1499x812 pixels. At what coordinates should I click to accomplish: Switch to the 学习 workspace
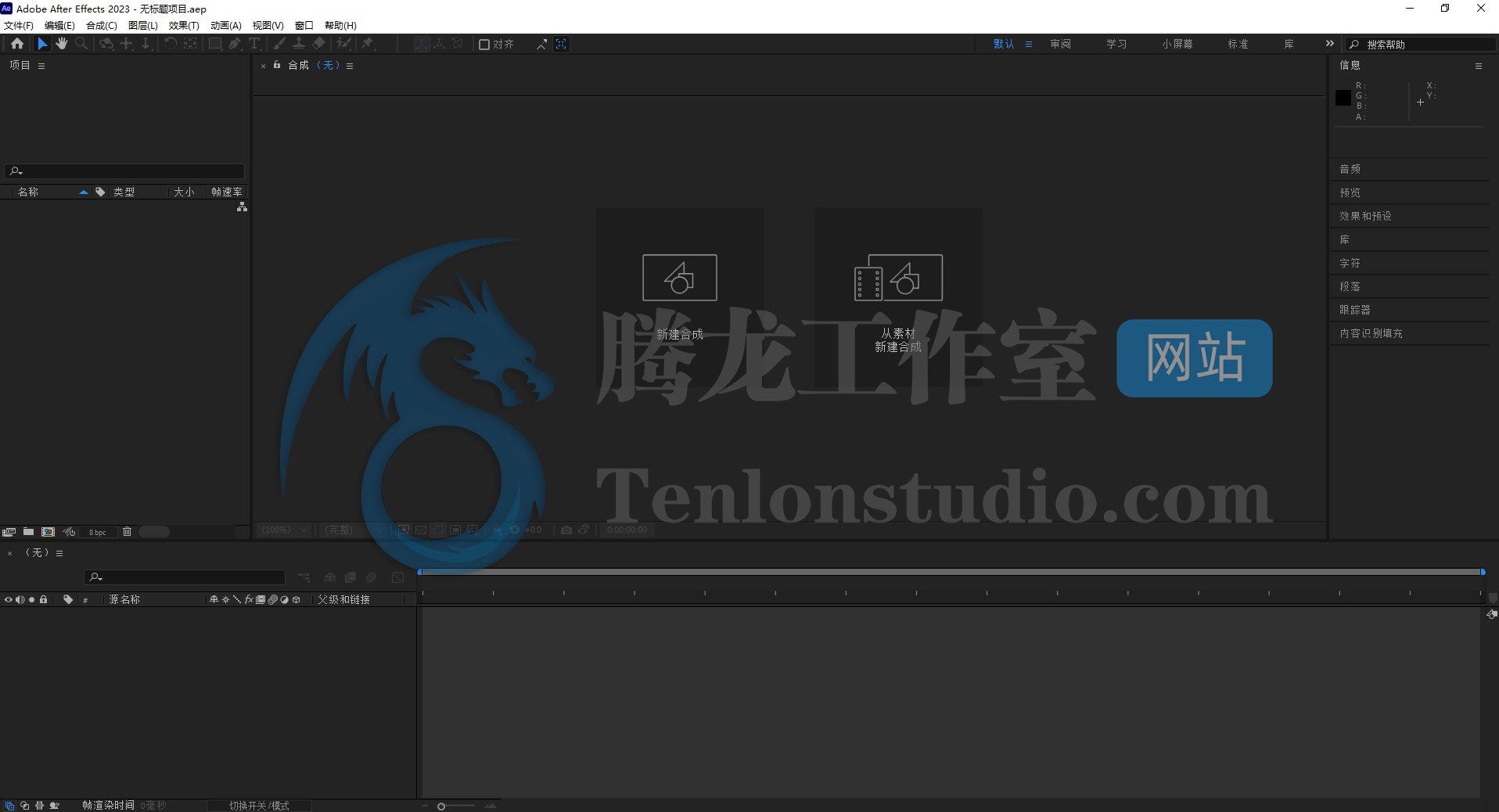click(1116, 45)
